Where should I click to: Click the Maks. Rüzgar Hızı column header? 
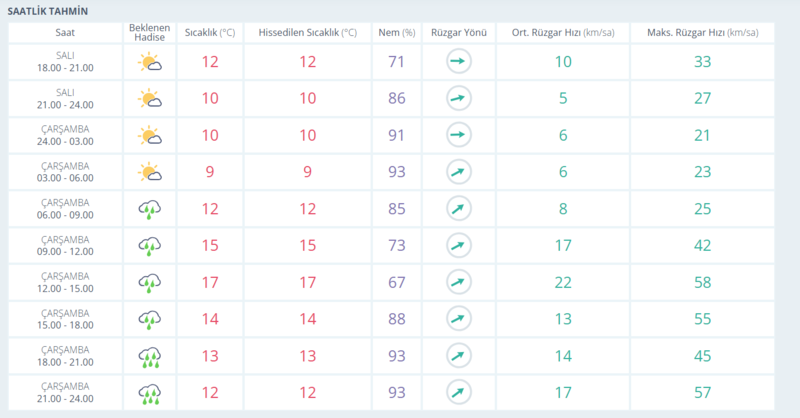703,32
